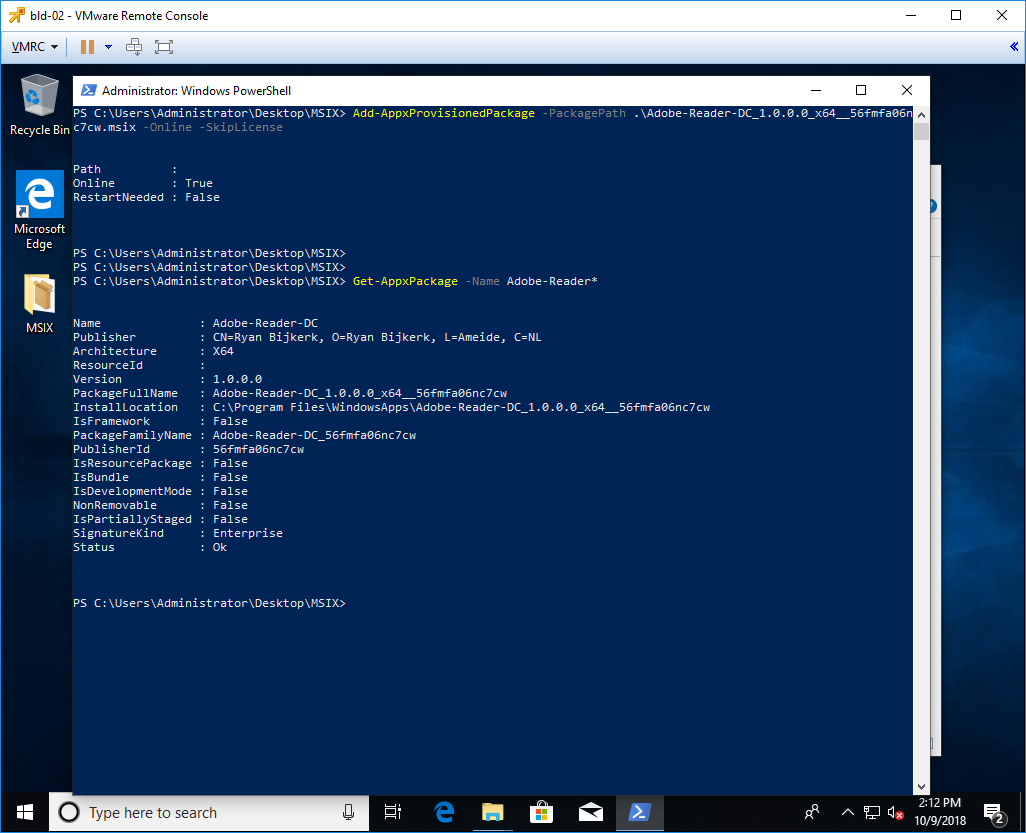Open the People tray icon
This screenshot has width=1026, height=833.
812,813
